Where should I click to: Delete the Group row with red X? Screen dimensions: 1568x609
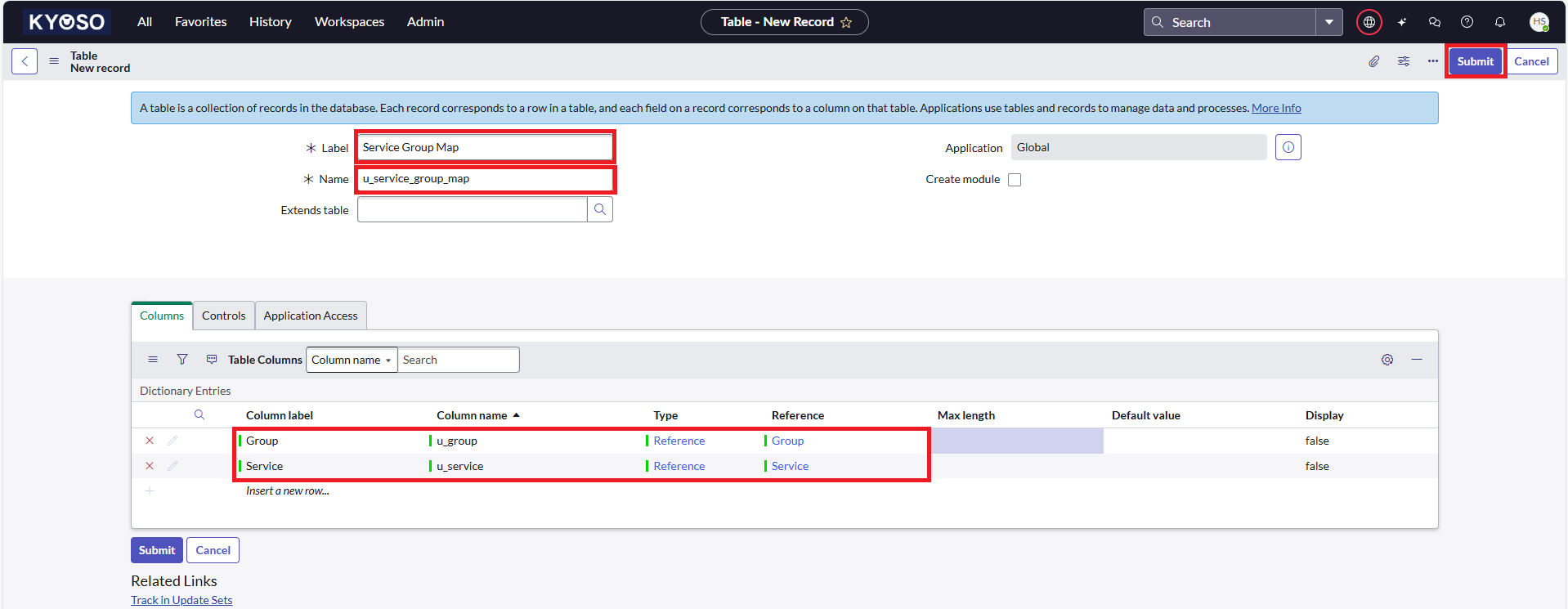(x=150, y=441)
